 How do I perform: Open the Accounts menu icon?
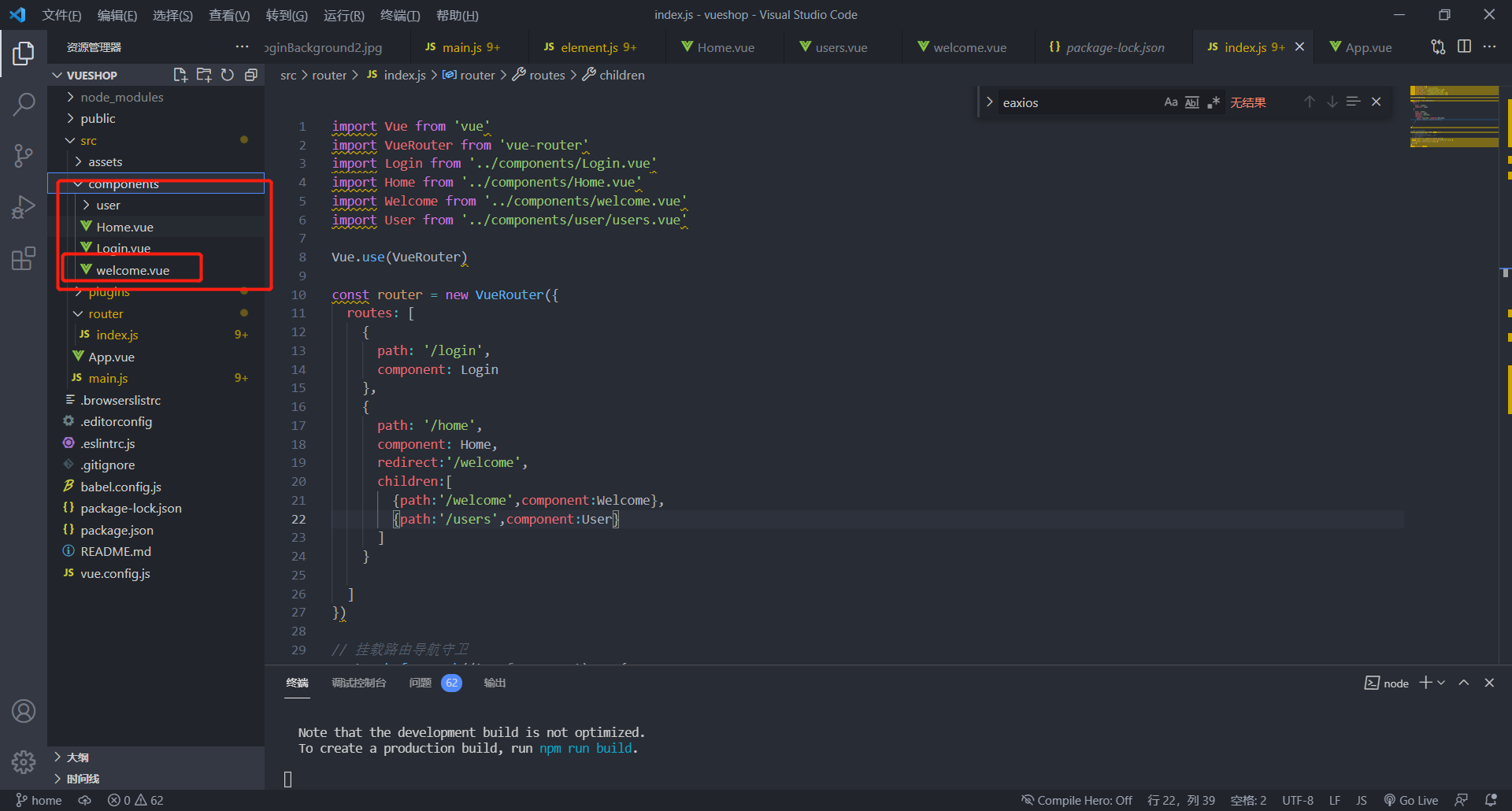tap(24, 711)
